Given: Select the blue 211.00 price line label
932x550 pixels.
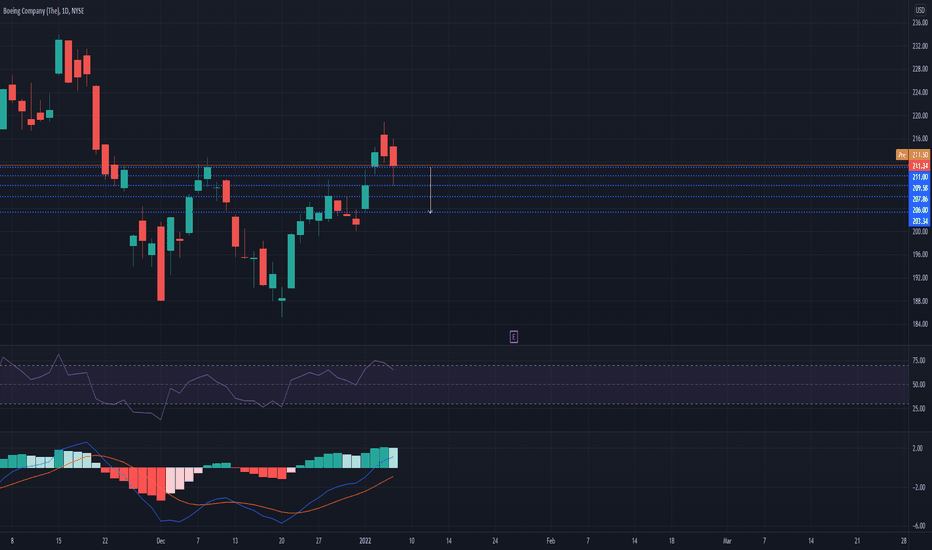Looking at the screenshot, I should [x=920, y=177].
